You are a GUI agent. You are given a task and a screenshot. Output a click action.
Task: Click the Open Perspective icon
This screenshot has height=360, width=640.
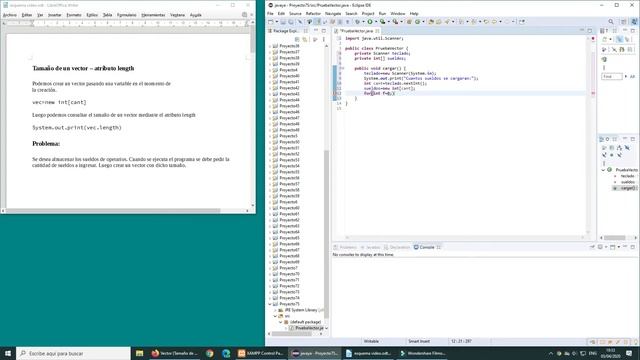(624, 22)
